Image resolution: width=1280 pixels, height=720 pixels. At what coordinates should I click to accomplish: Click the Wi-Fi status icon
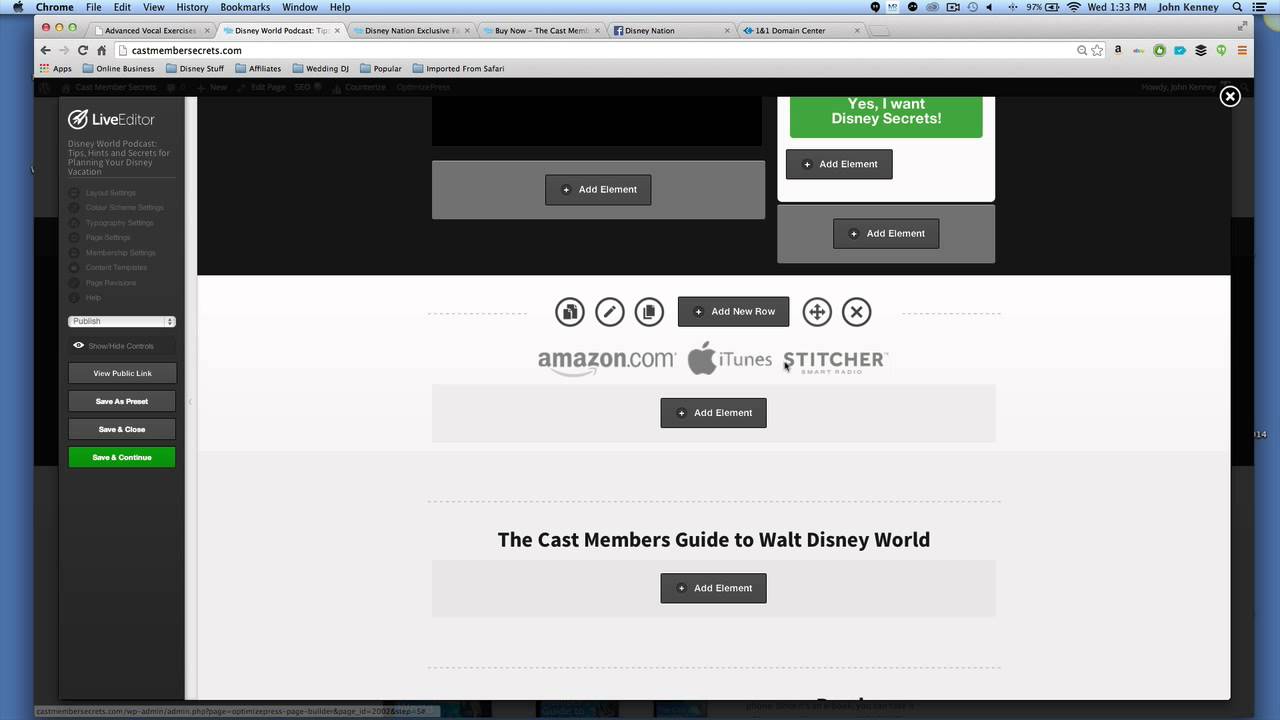(1074, 7)
